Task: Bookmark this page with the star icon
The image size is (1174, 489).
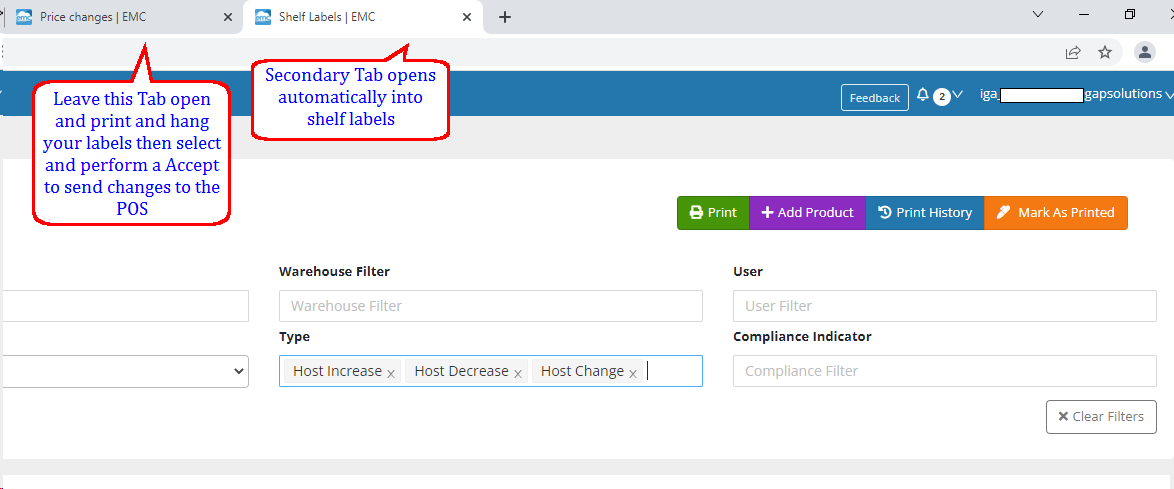Action: pyautogui.click(x=1105, y=52)
